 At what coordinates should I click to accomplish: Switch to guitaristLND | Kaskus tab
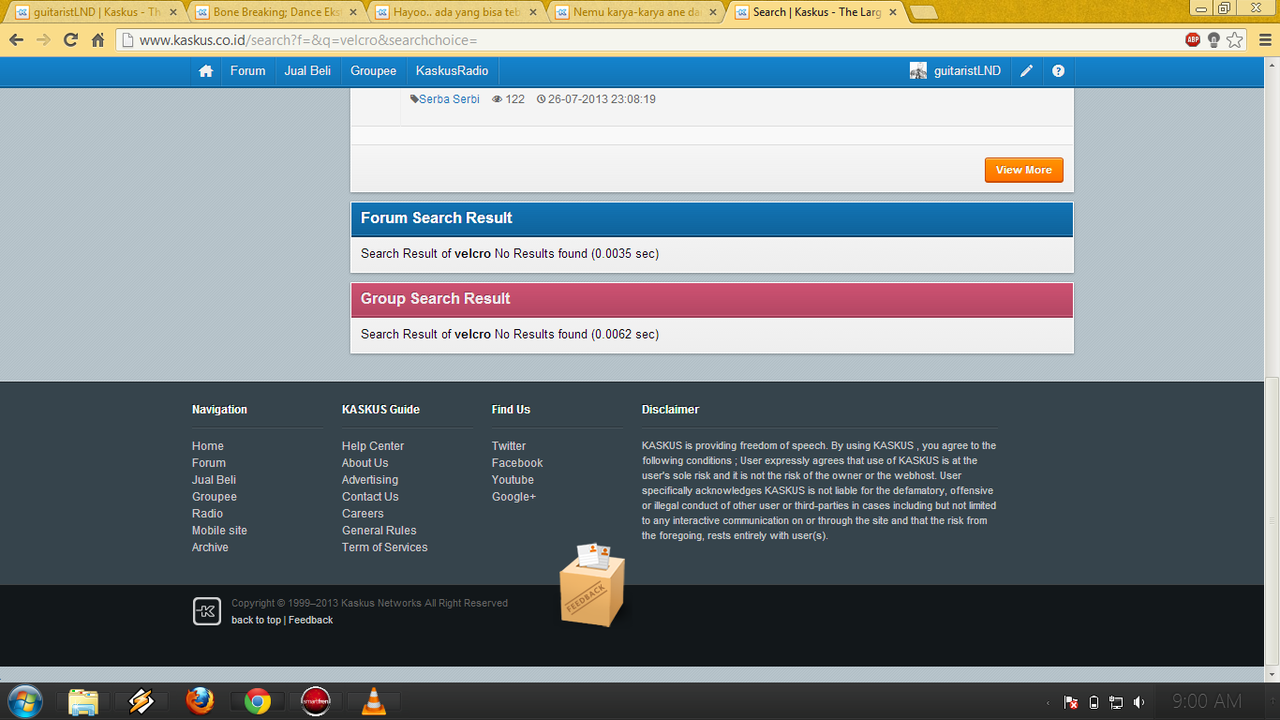pyautogui.click(x=95, y=12)
